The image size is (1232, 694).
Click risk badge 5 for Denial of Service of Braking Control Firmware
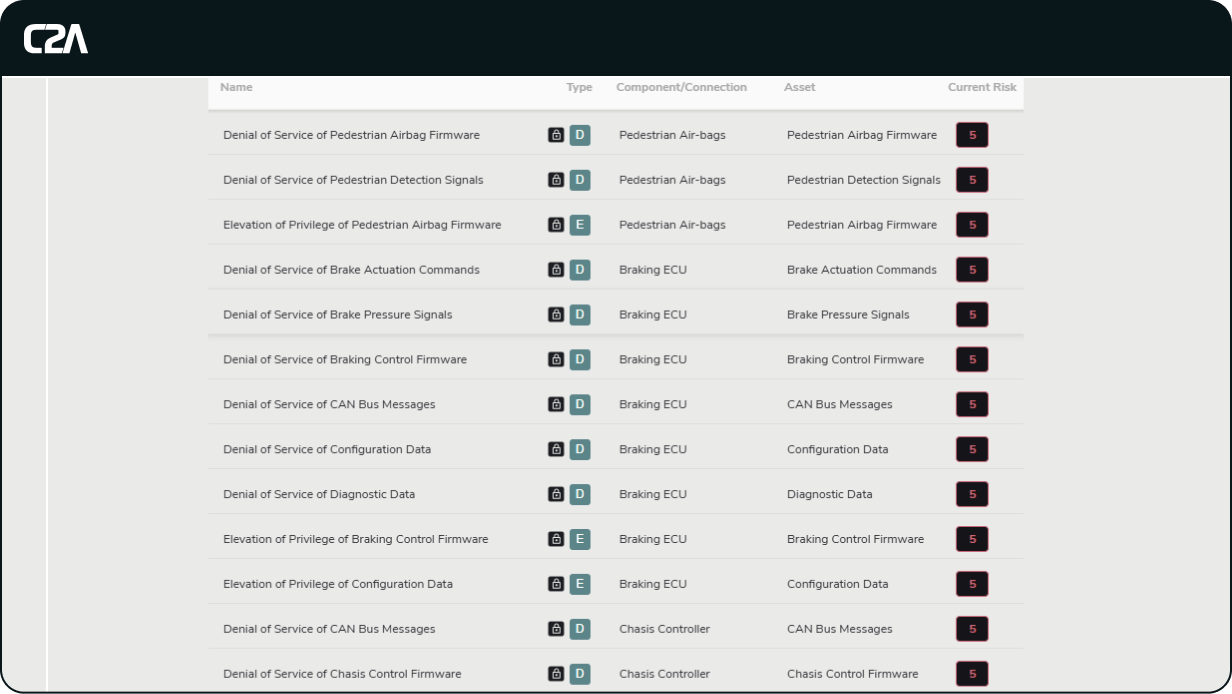(972, 360)
